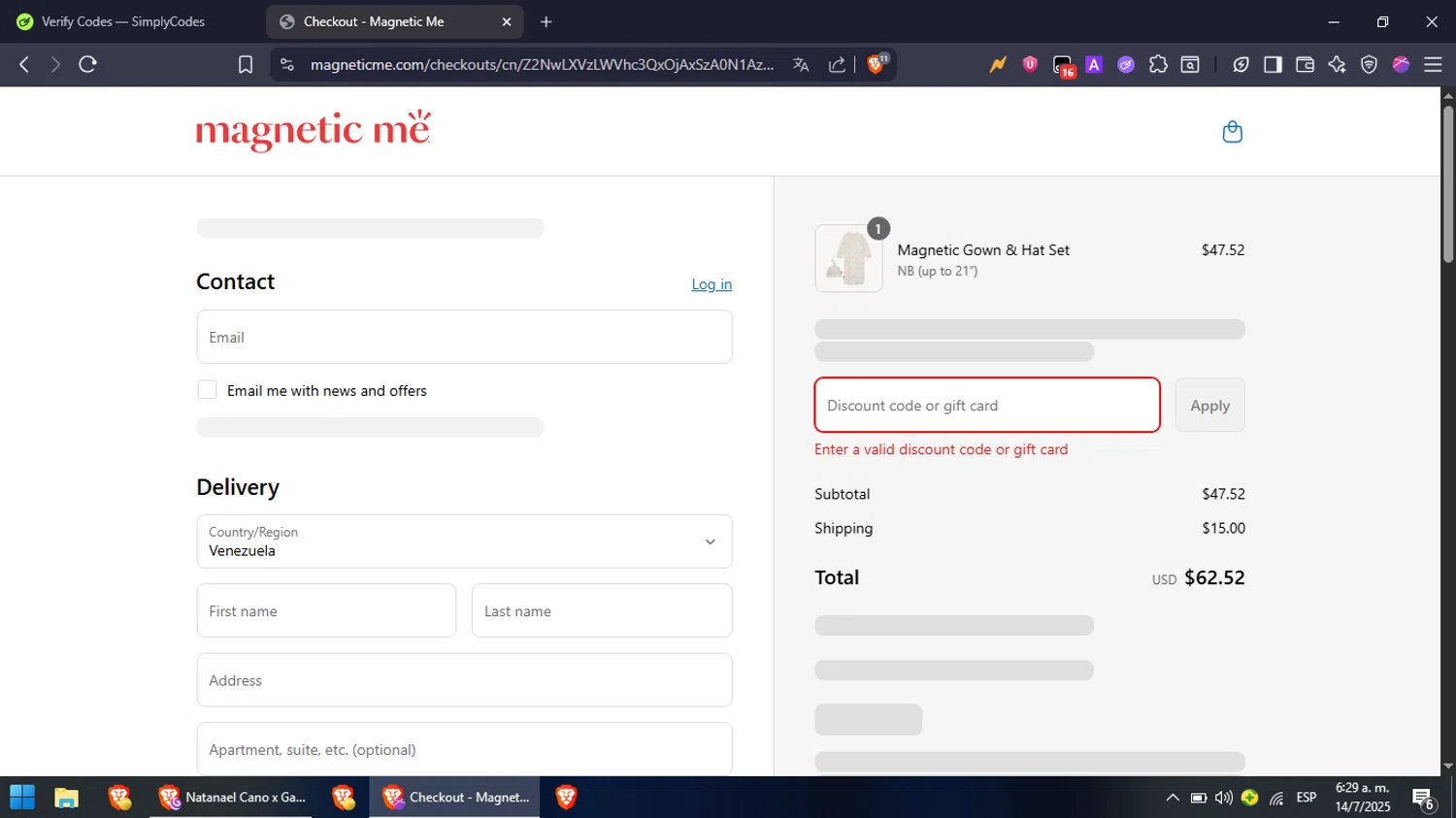This screenshot has height=818, width=1456.
Task: Open the Windows Start menu
Action: (x=22, y=798)
